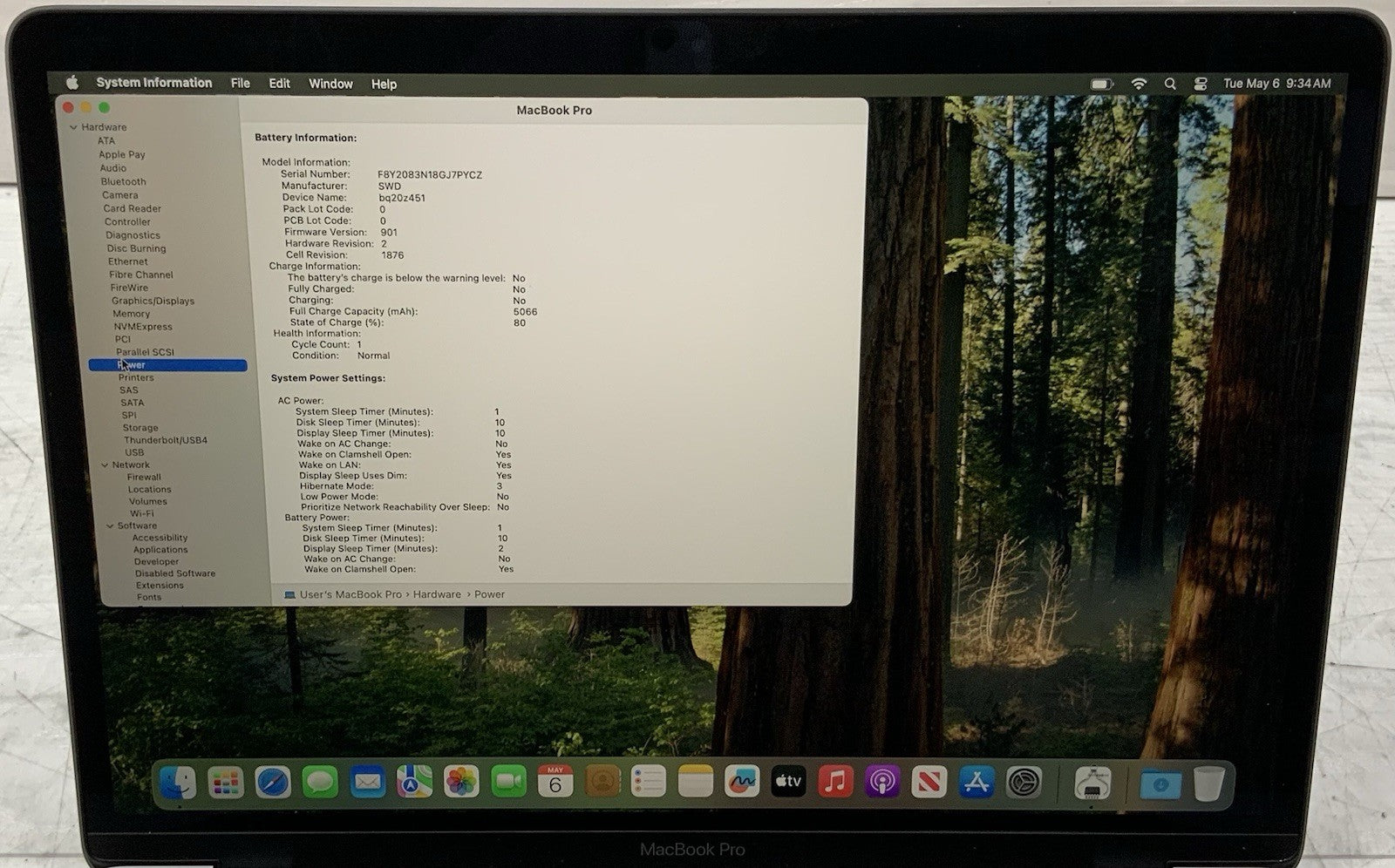The width and height of the screenshot is (1395, 868).
Task: Click System Information icon in Dock
Action: click(x=1092, y=783)
